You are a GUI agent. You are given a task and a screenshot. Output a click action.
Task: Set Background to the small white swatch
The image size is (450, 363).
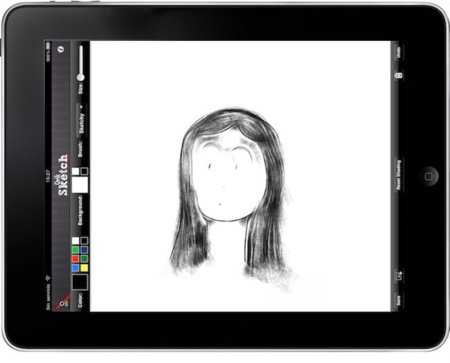pos(76,171)
